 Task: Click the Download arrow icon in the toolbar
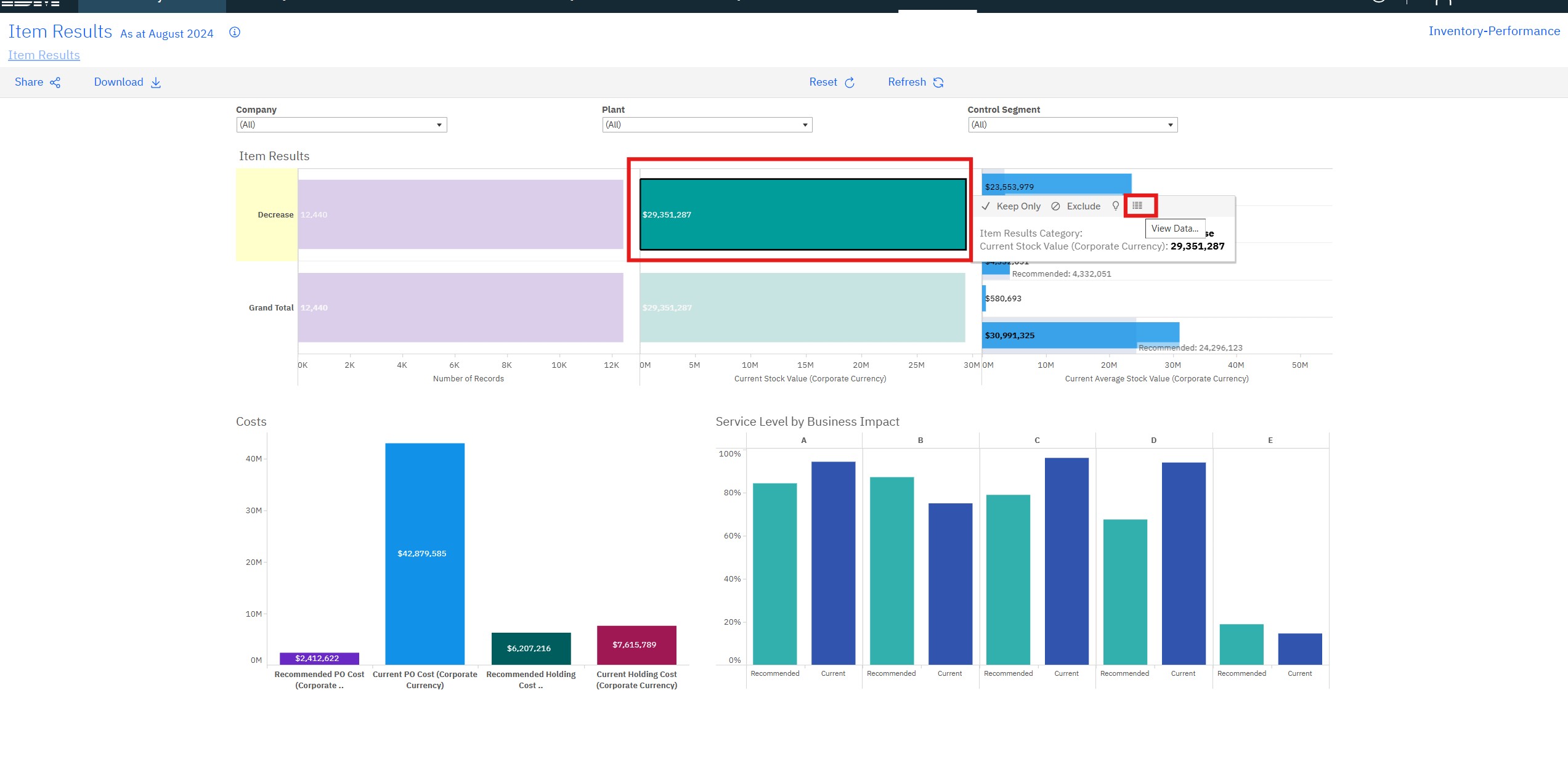coord(156,83)
